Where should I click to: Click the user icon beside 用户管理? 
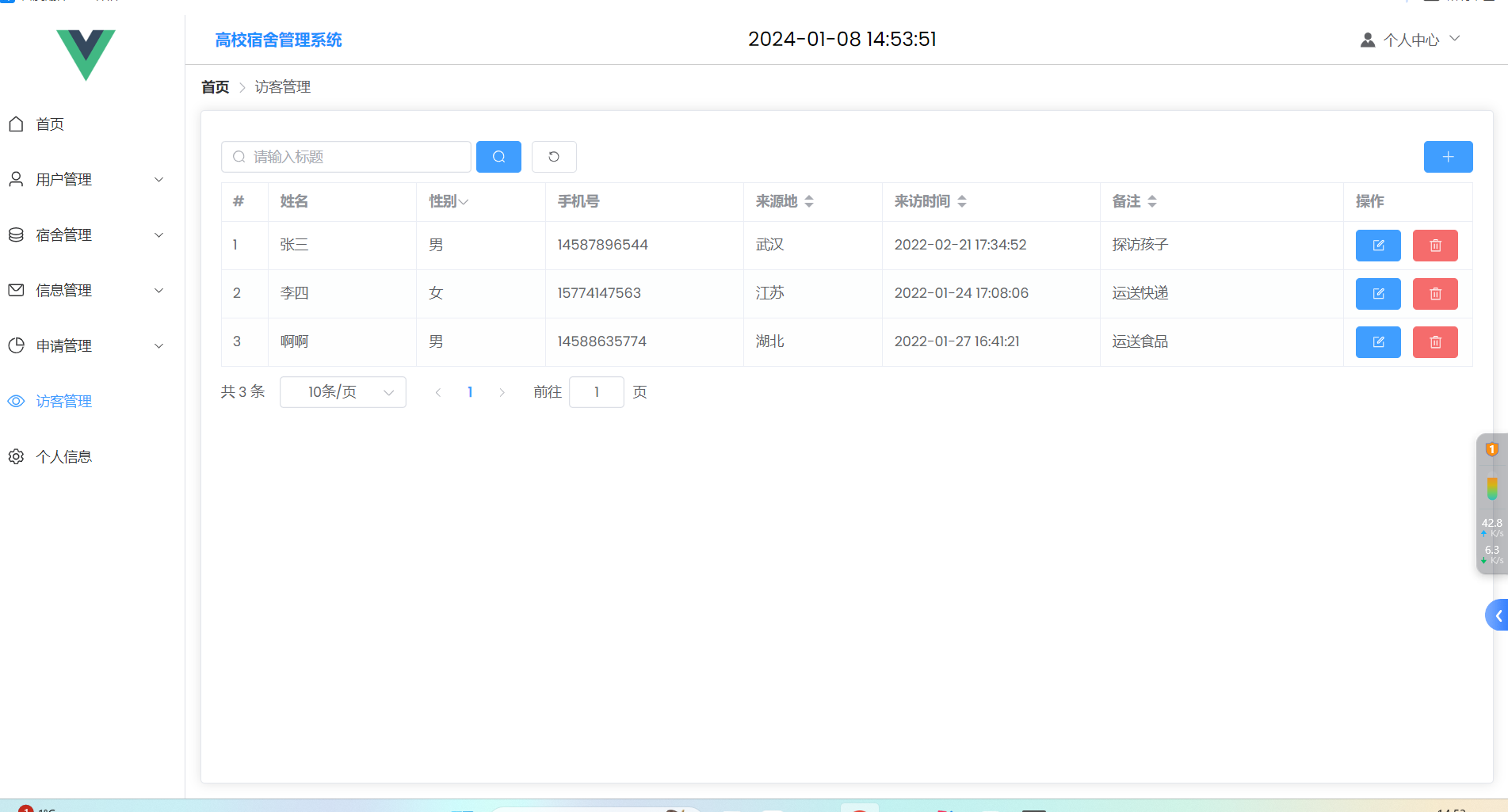pyautogui.click(x=16, y=179)
